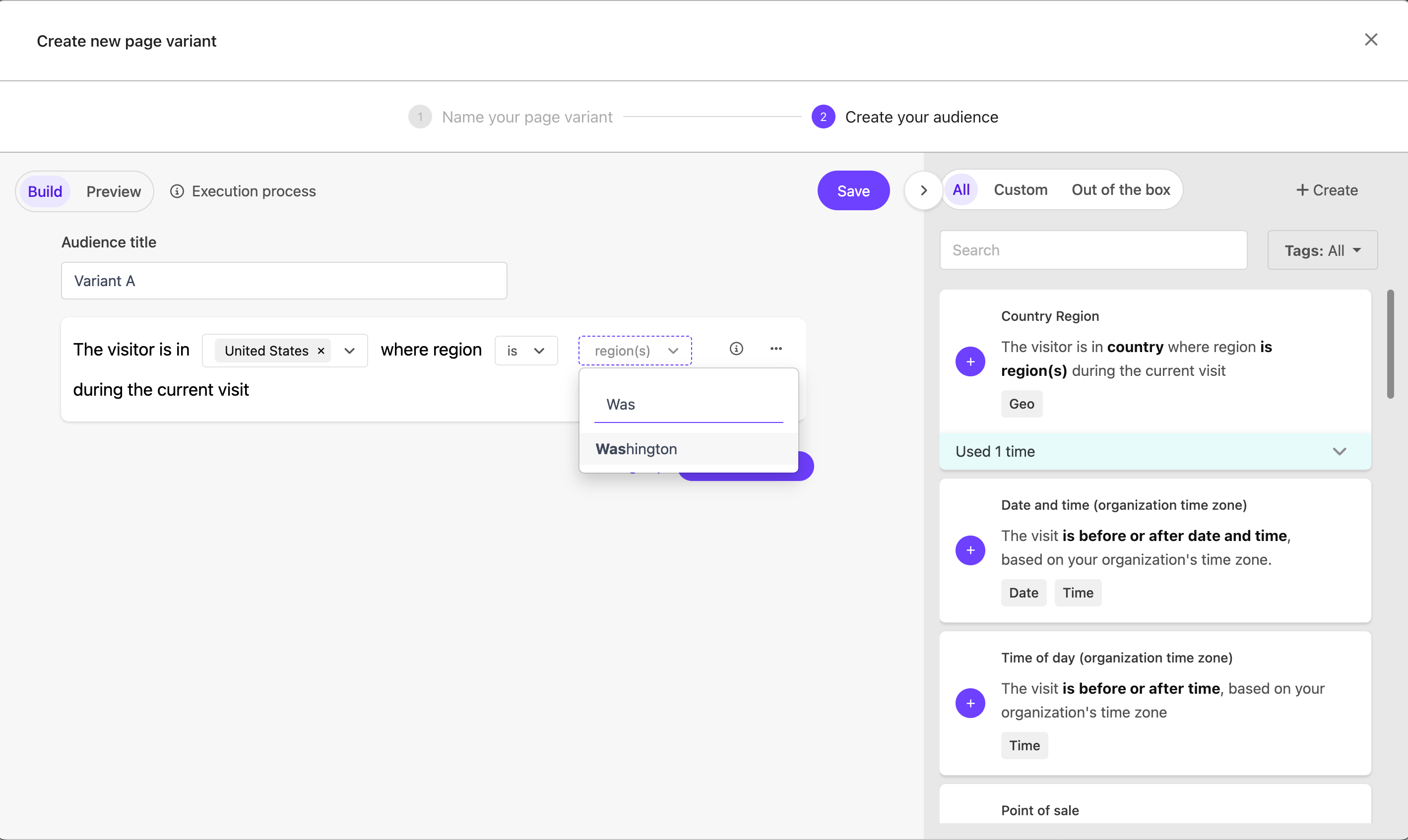The height and width of the screenshot is (840, 1408).
Task: Select Washington from the suggestions list
Action: click(x=636, y=449)
